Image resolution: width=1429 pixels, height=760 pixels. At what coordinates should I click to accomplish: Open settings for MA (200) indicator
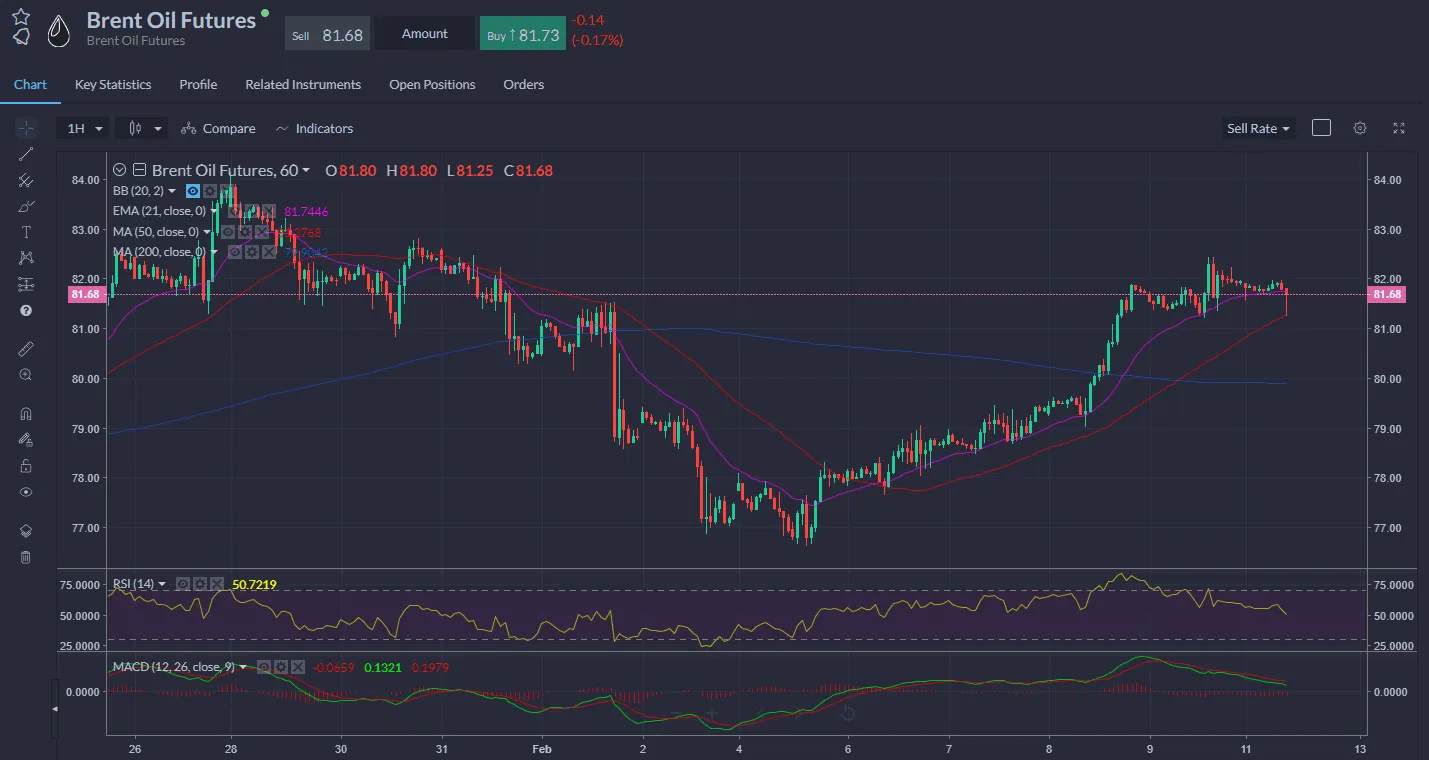[252, 252]
